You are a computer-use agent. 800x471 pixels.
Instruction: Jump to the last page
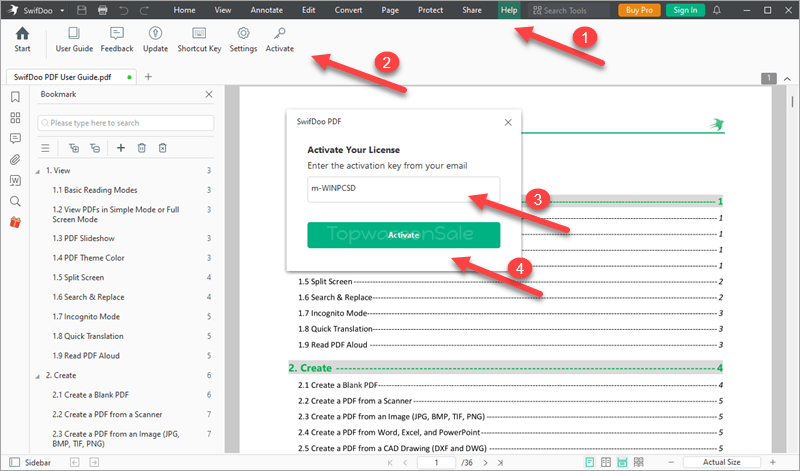(x=501, y=463)
